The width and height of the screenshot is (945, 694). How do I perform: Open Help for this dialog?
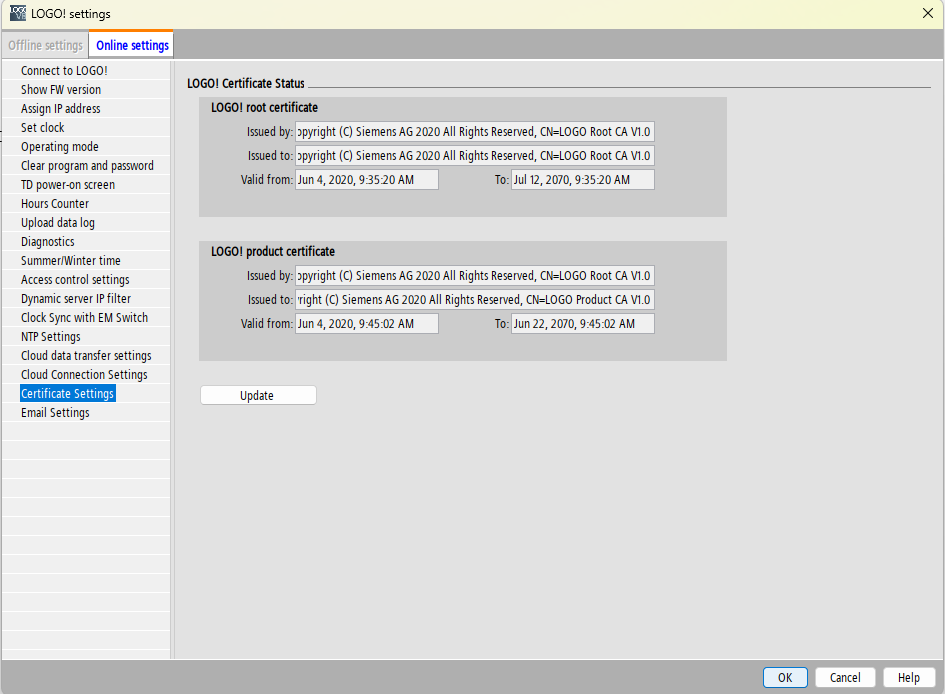click(x=909, y=677)
